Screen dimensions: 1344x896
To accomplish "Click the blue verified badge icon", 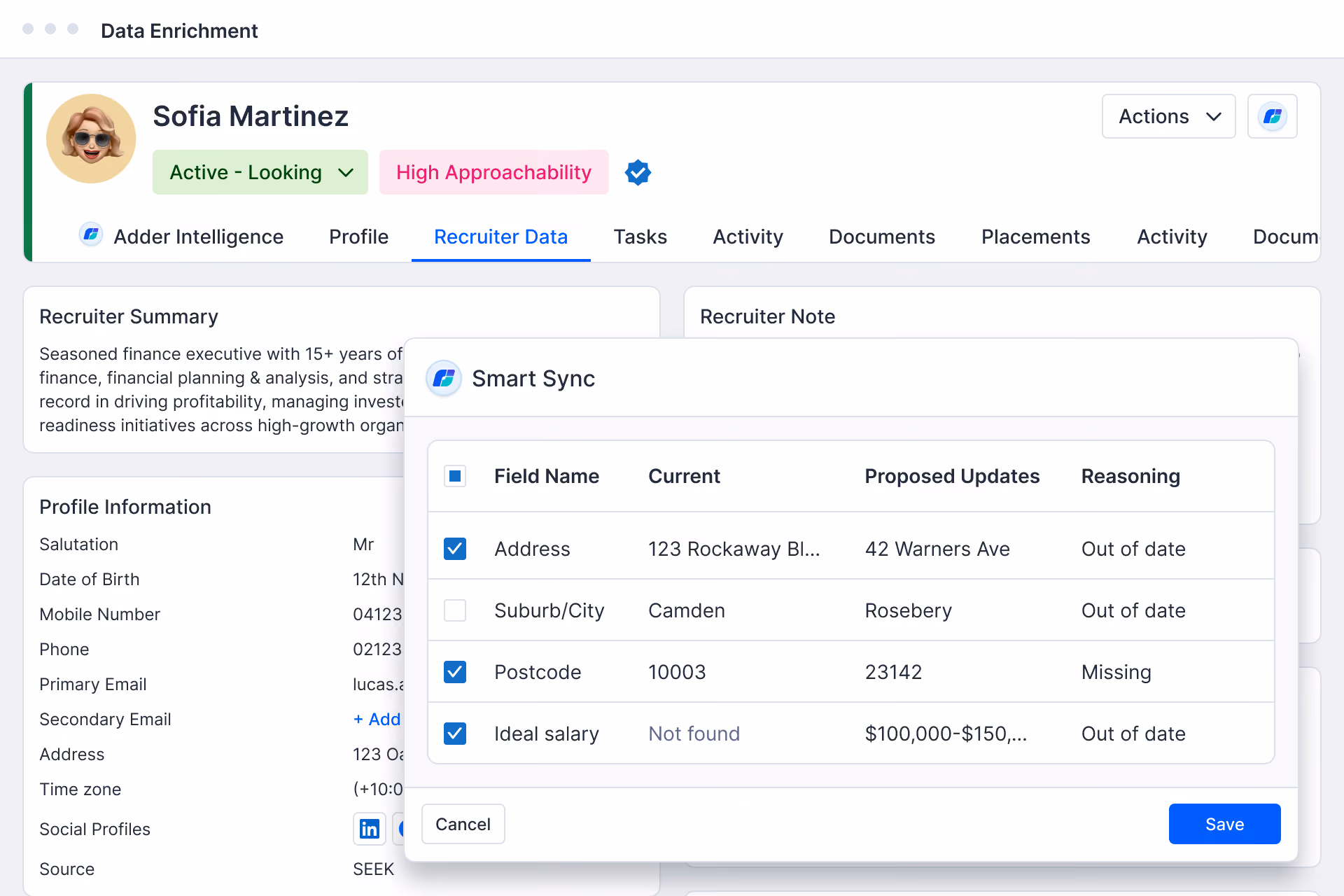I will click(x=638, y=172).
